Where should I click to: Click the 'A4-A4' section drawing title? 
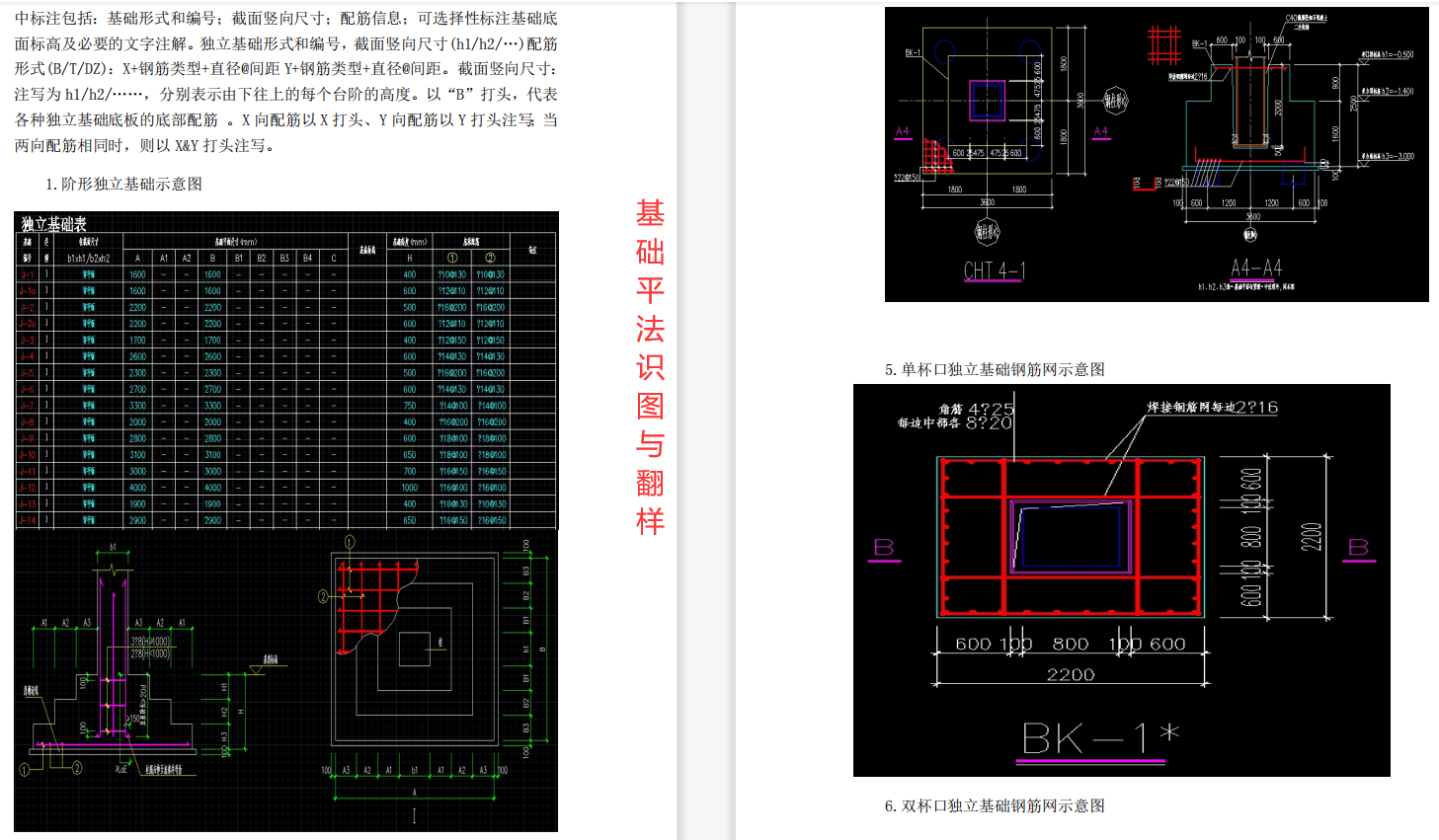(1255, 267)
